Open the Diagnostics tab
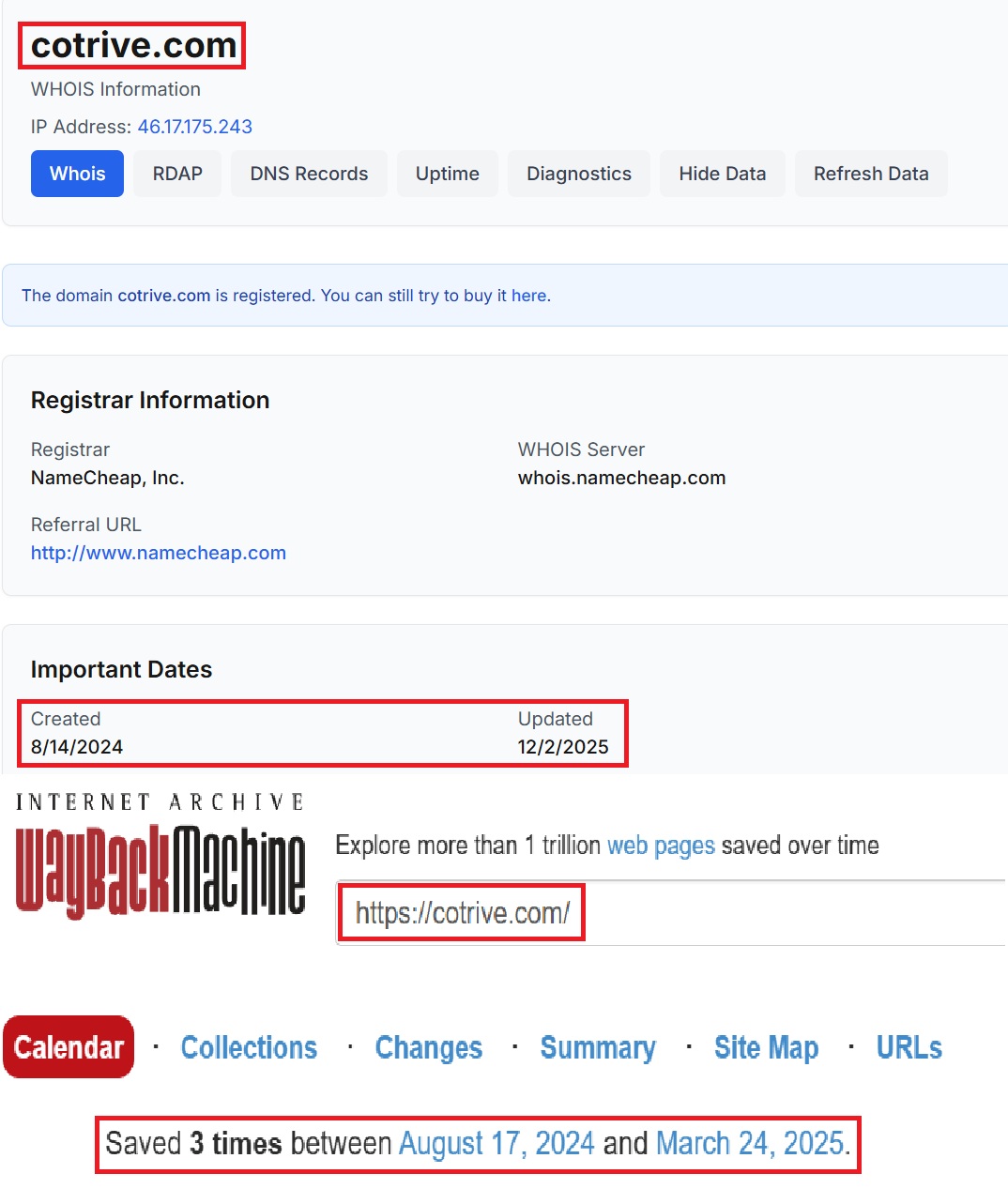1008x1204 pixels. [x=578, y=174]
